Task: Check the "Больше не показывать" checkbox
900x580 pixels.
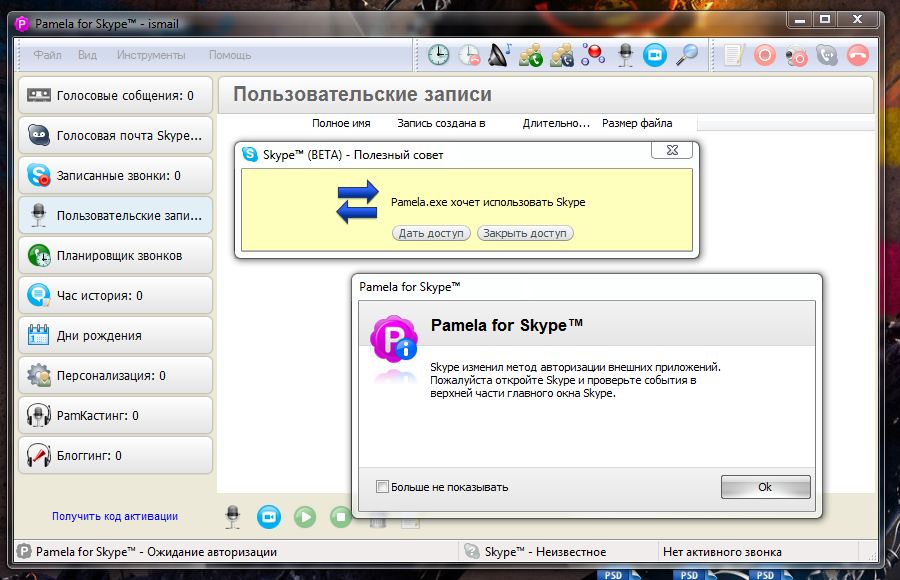Action: 382,487
